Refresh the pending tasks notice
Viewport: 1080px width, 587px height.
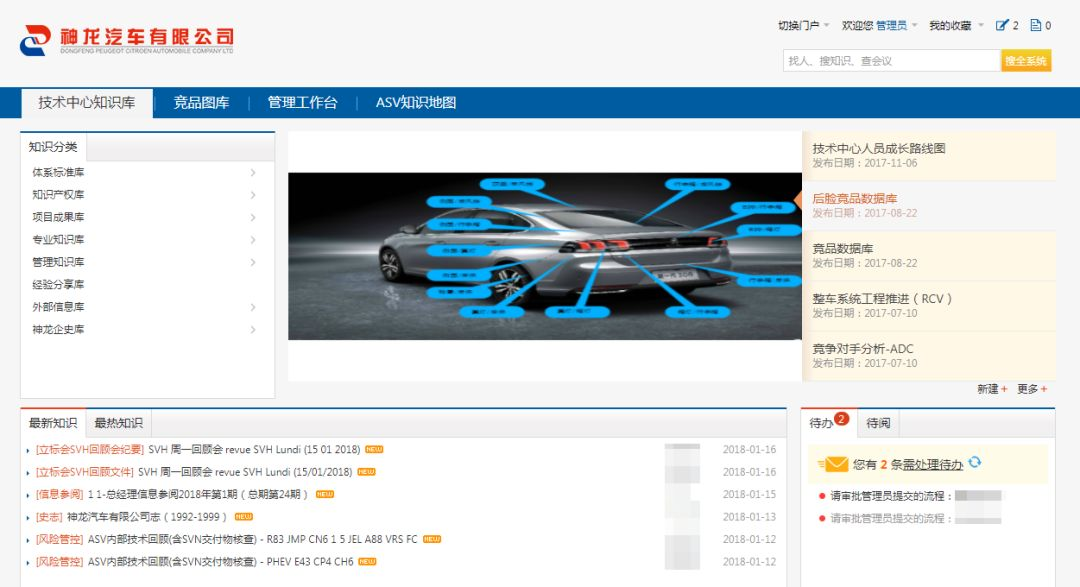[975, 462]
